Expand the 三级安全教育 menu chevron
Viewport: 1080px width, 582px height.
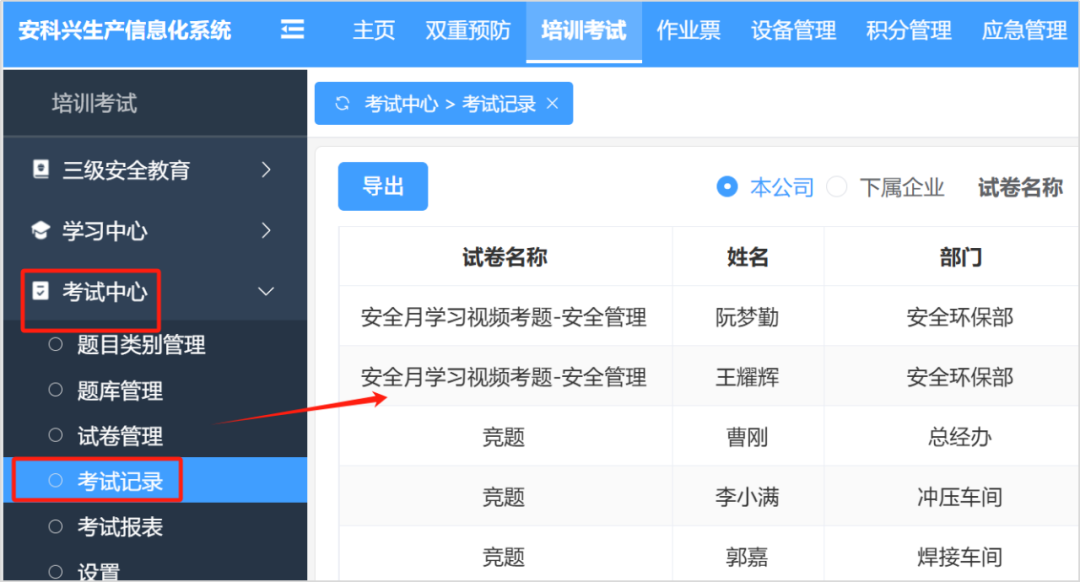tap(266, 170)
